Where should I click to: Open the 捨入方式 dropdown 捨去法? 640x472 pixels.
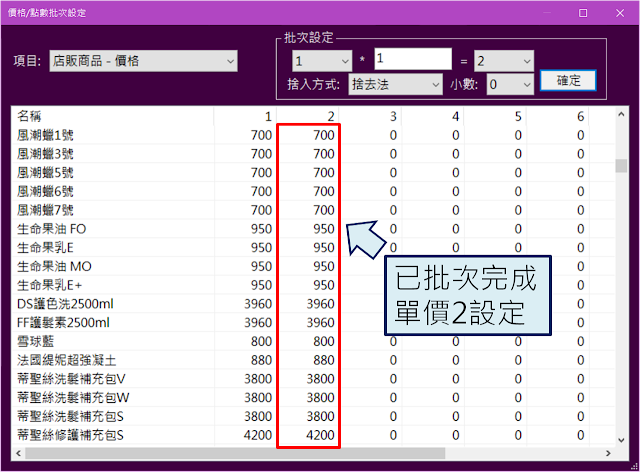pyautogui.click(x=395, y=84)
